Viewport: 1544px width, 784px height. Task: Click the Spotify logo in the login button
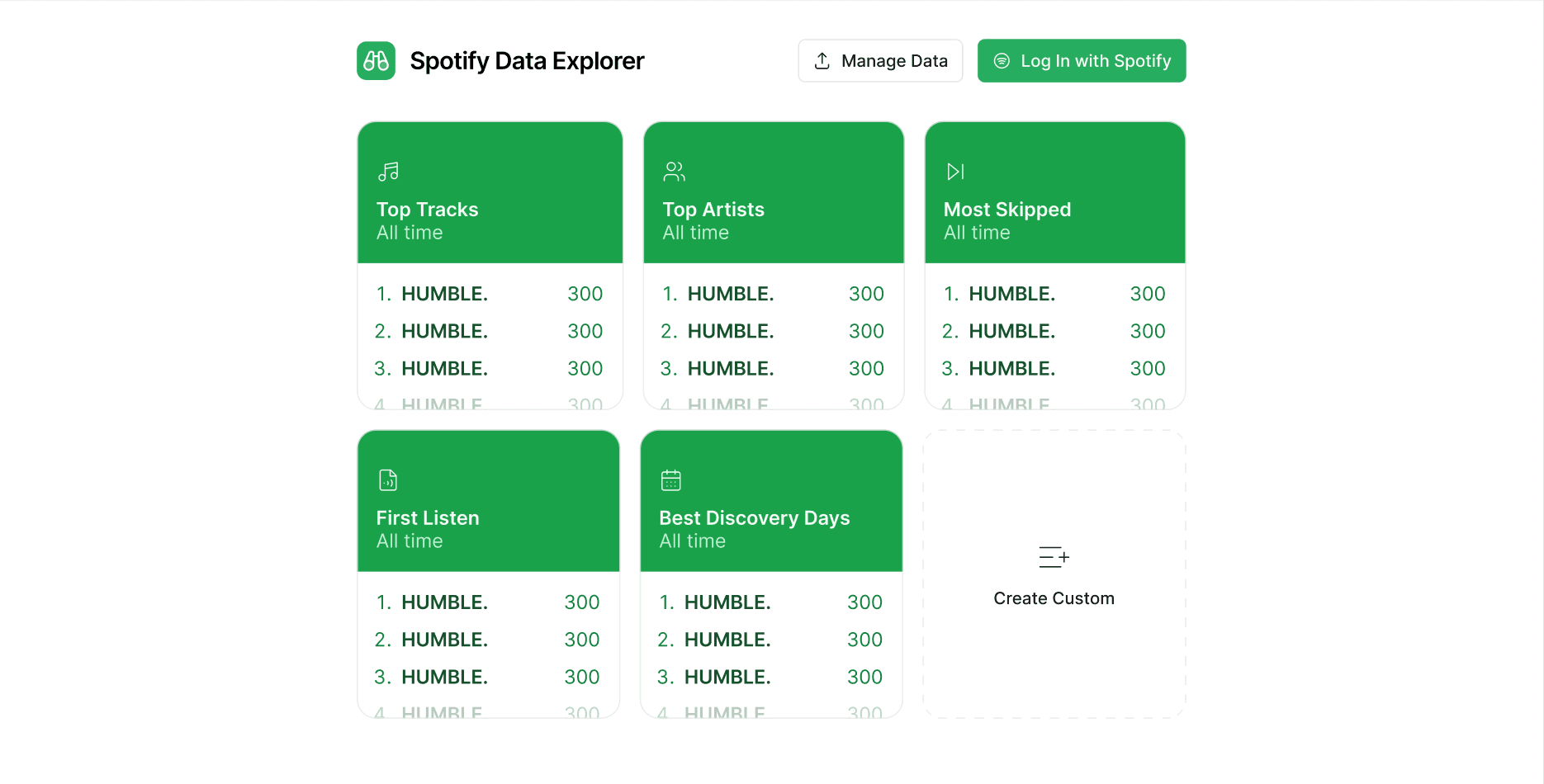(x=1002, y=61)
